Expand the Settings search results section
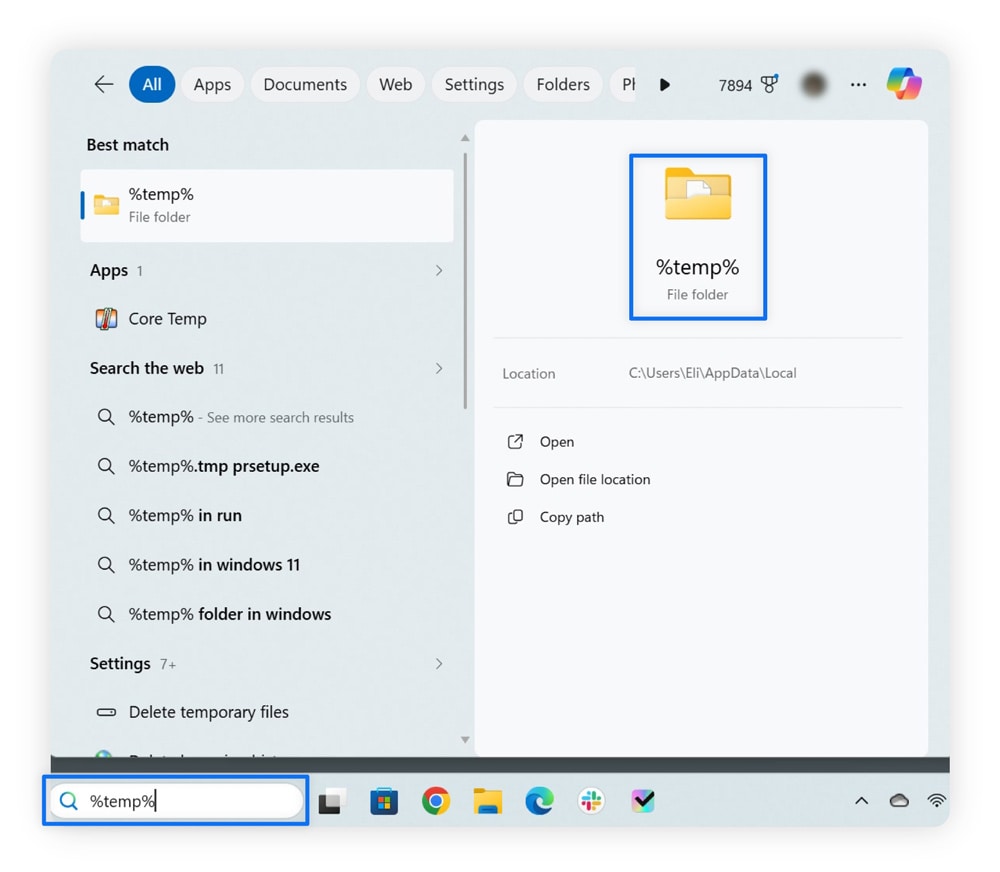Viewport: 1000px width, 872px height. (438, 663)
